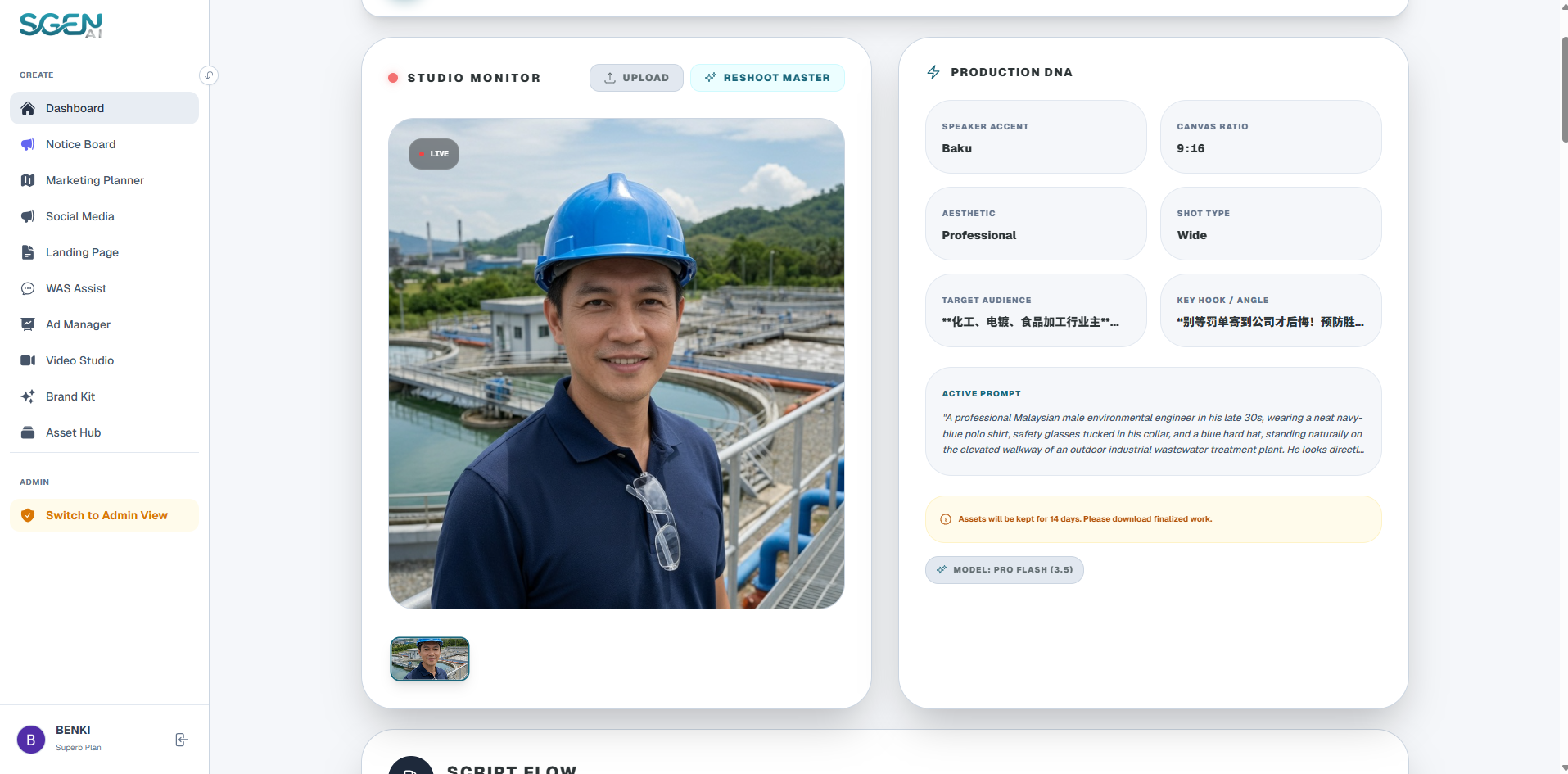Click the Model: Pro Flash (3.5) badge
The height and width of the screenshot is (774, 1568).
pos(1005,570)
